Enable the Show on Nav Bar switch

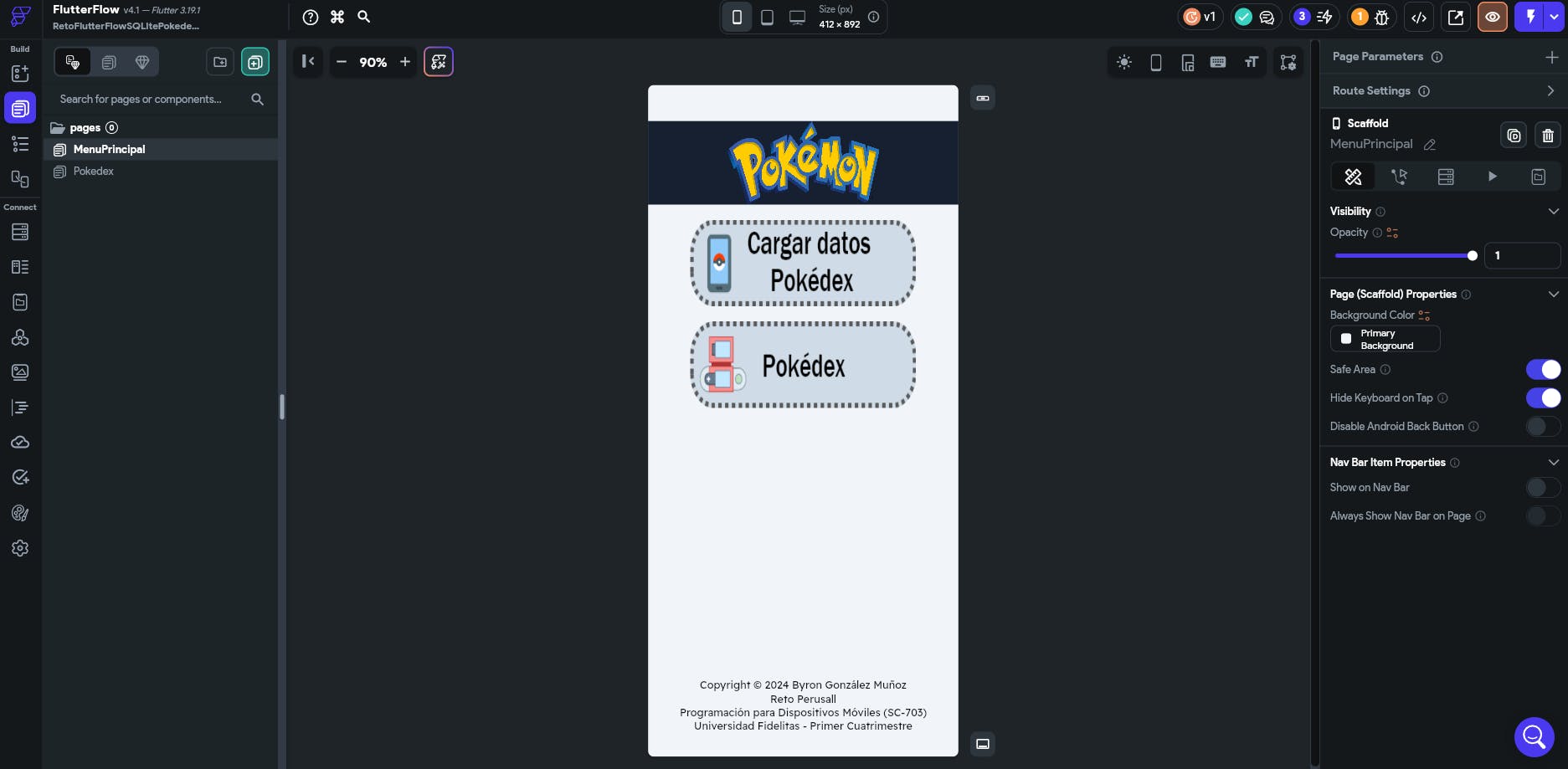[x=1543, y=487]
